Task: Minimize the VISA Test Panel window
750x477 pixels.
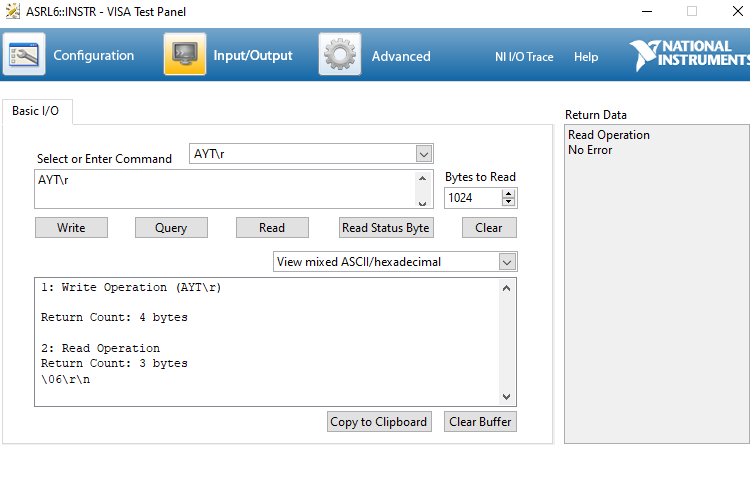Action: 647,11
